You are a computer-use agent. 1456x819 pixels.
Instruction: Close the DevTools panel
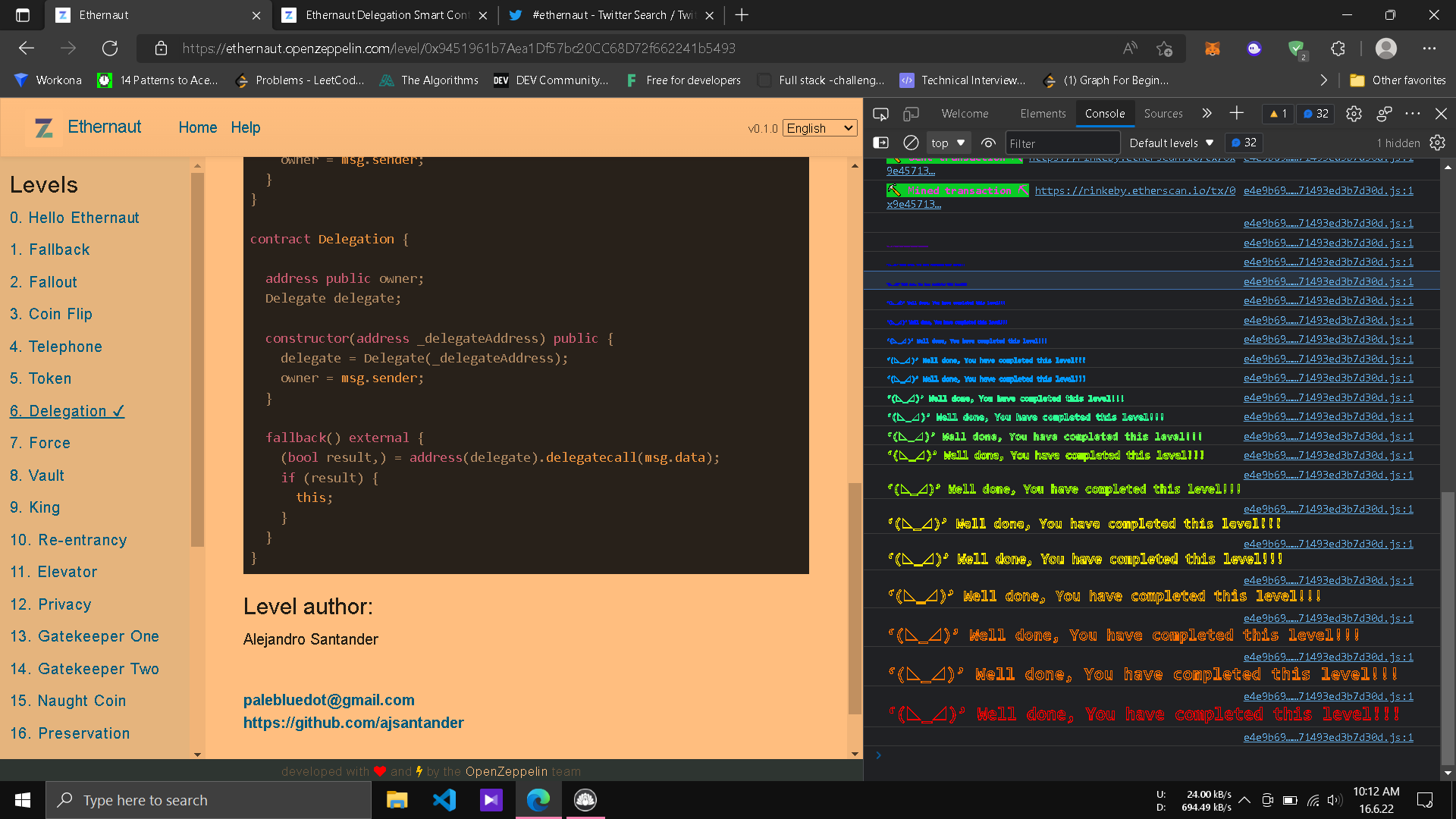click(1441, 114)
